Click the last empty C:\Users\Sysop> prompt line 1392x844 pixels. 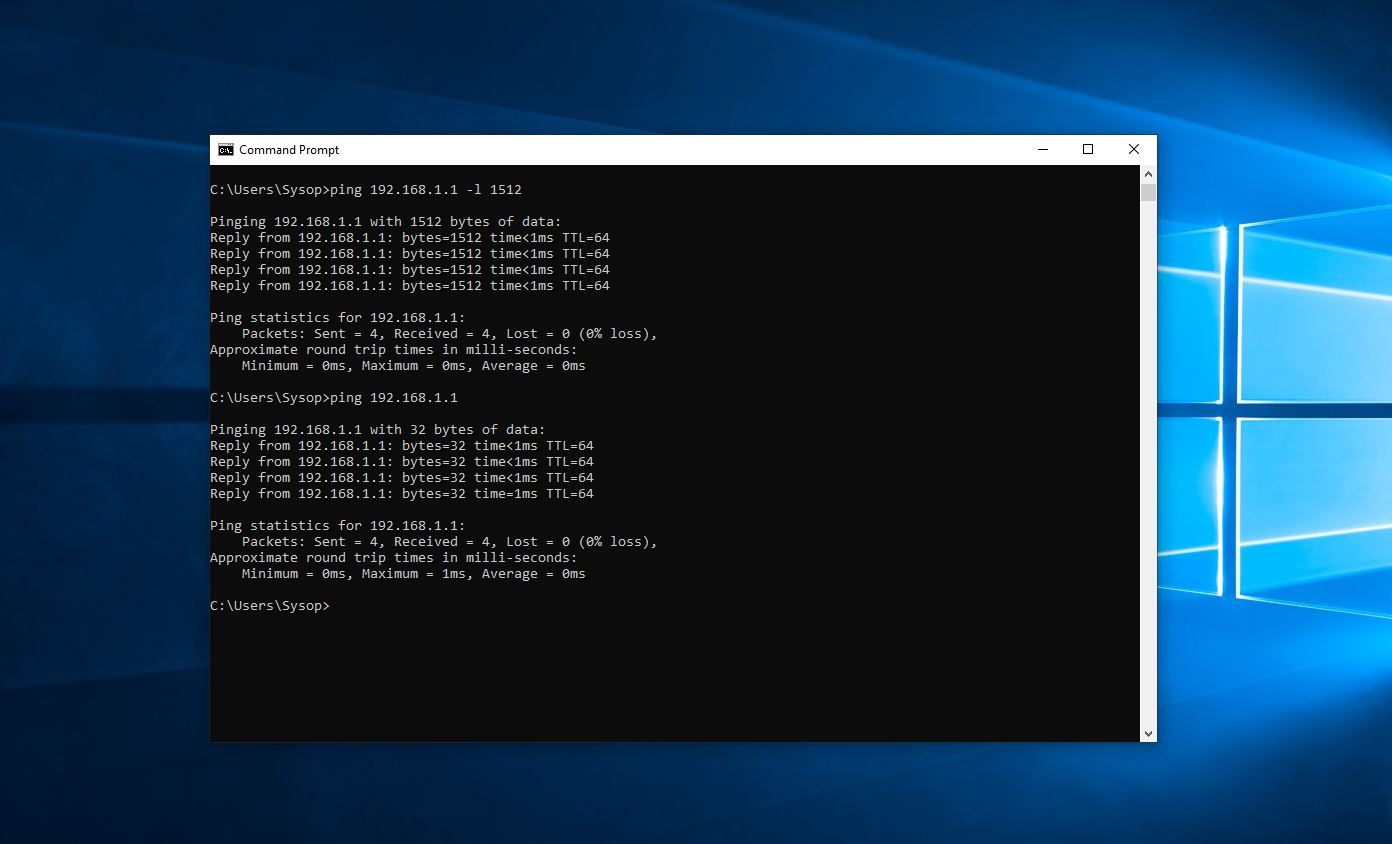click(x=270, y=605)
